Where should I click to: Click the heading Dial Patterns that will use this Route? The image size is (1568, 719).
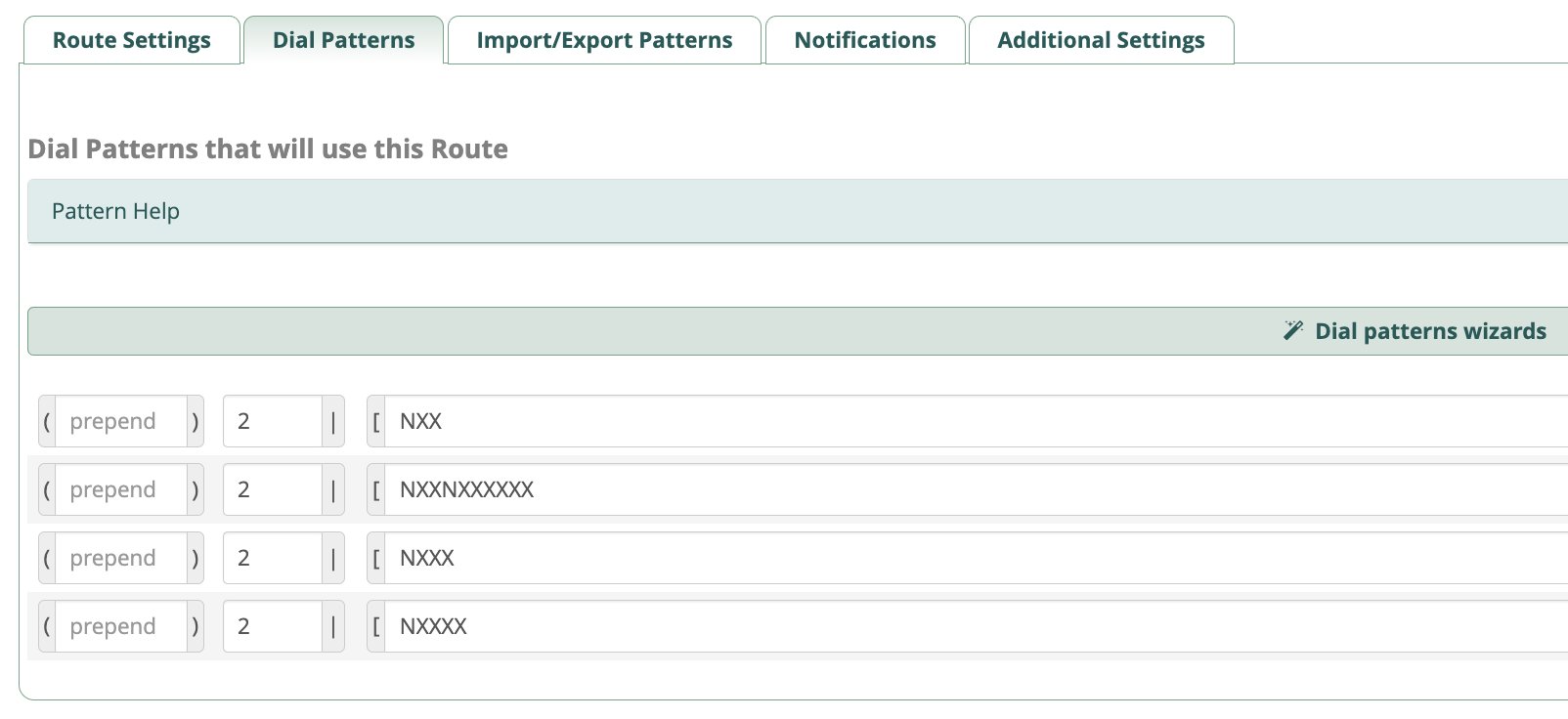tap(268, 148)
